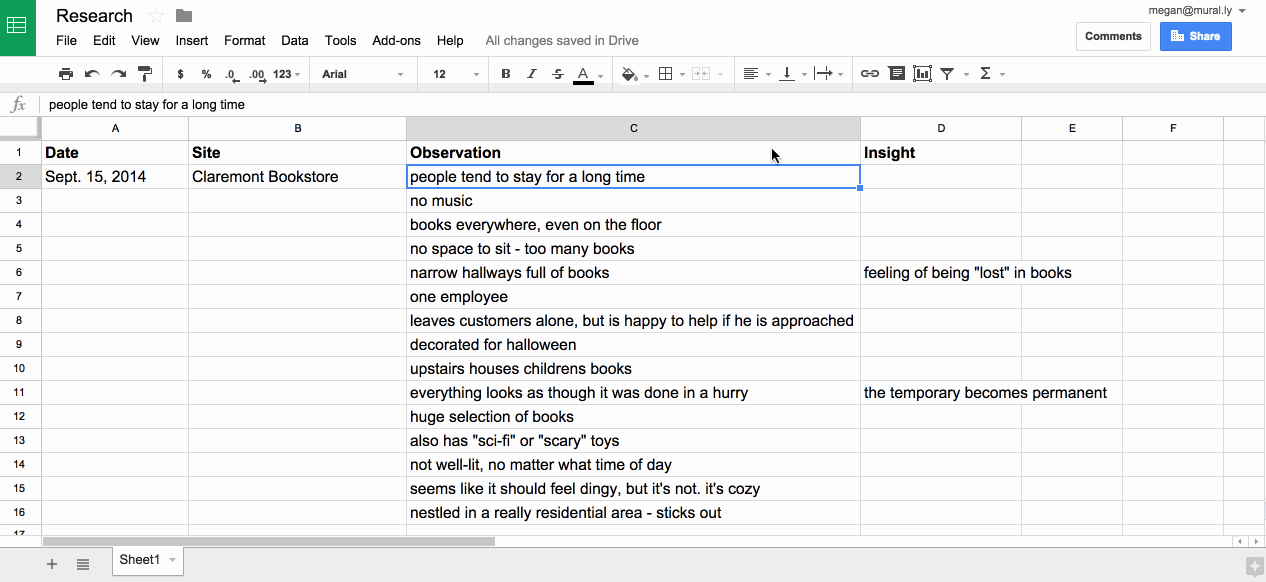
Task: Open the Insert menu
Action: (192, 41)
